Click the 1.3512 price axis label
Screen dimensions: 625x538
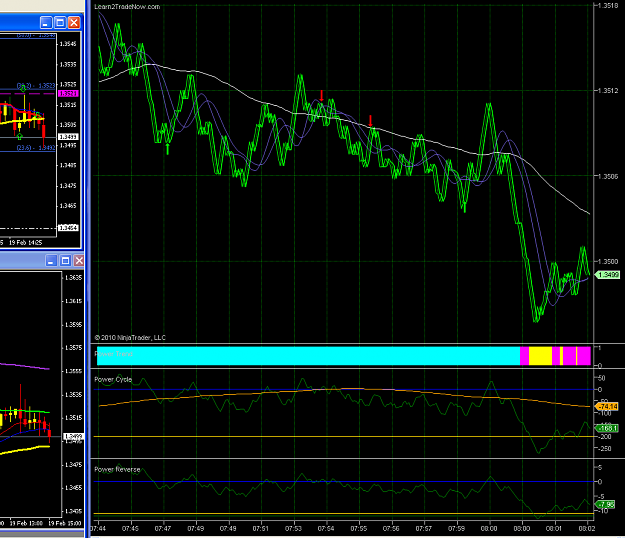609,90
